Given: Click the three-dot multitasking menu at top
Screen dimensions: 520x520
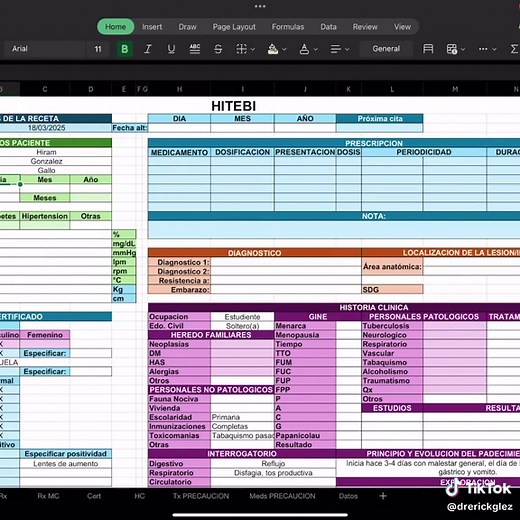Looking at the screenshot, I should pos(260,6).
